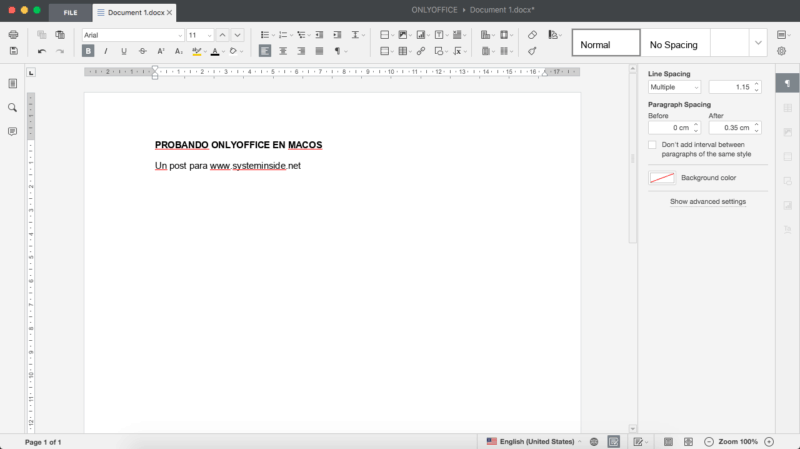Toggle Strikethrough formatting
The image size is (800, 449).
(142, 51)
